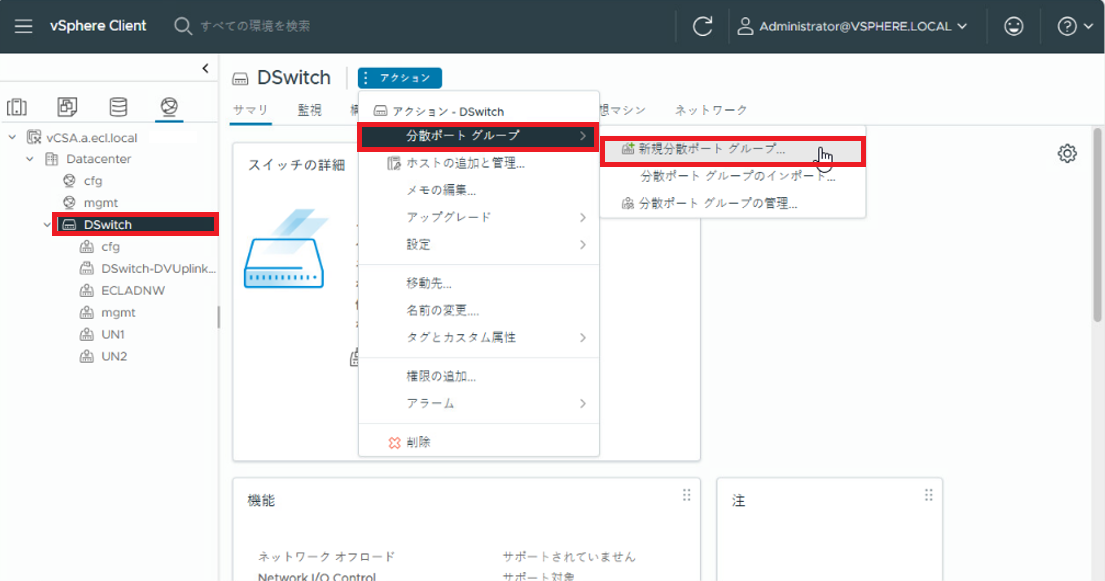
Task: Collapse the left navigation panel
Action: coord(205,68)
